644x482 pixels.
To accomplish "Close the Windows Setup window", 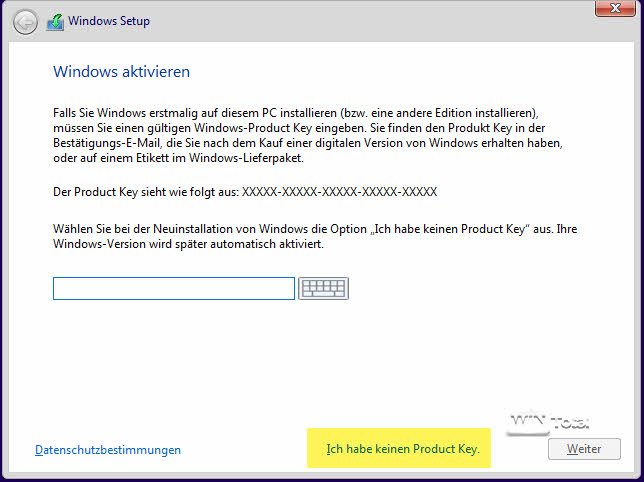I will pos(615,8).
